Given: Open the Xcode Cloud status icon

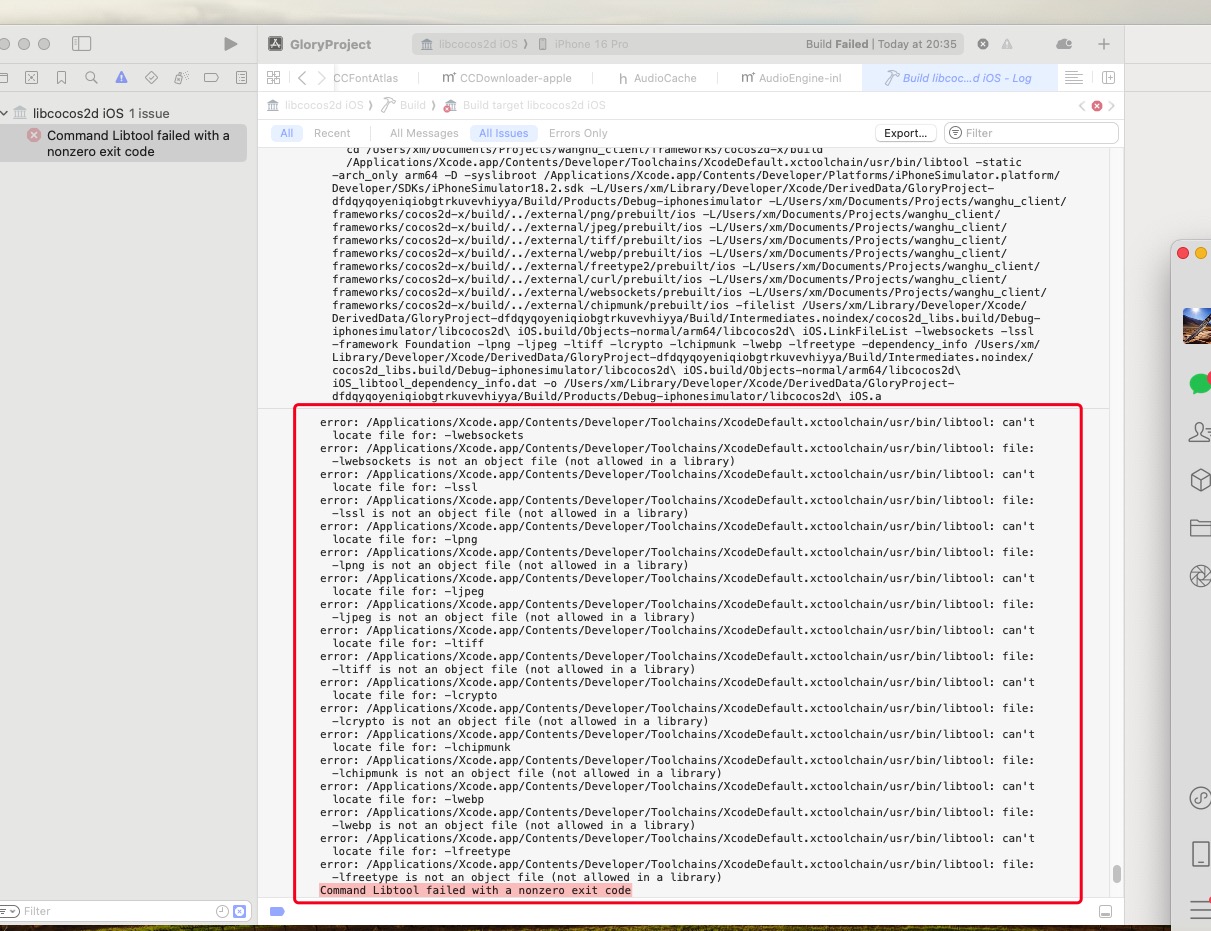Looking at the screenshot, I should coord(1064,44).
